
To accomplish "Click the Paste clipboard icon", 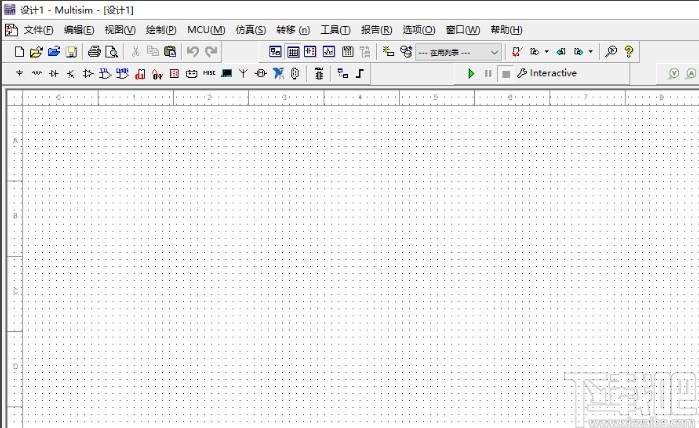I will click(x=170, y=52).
